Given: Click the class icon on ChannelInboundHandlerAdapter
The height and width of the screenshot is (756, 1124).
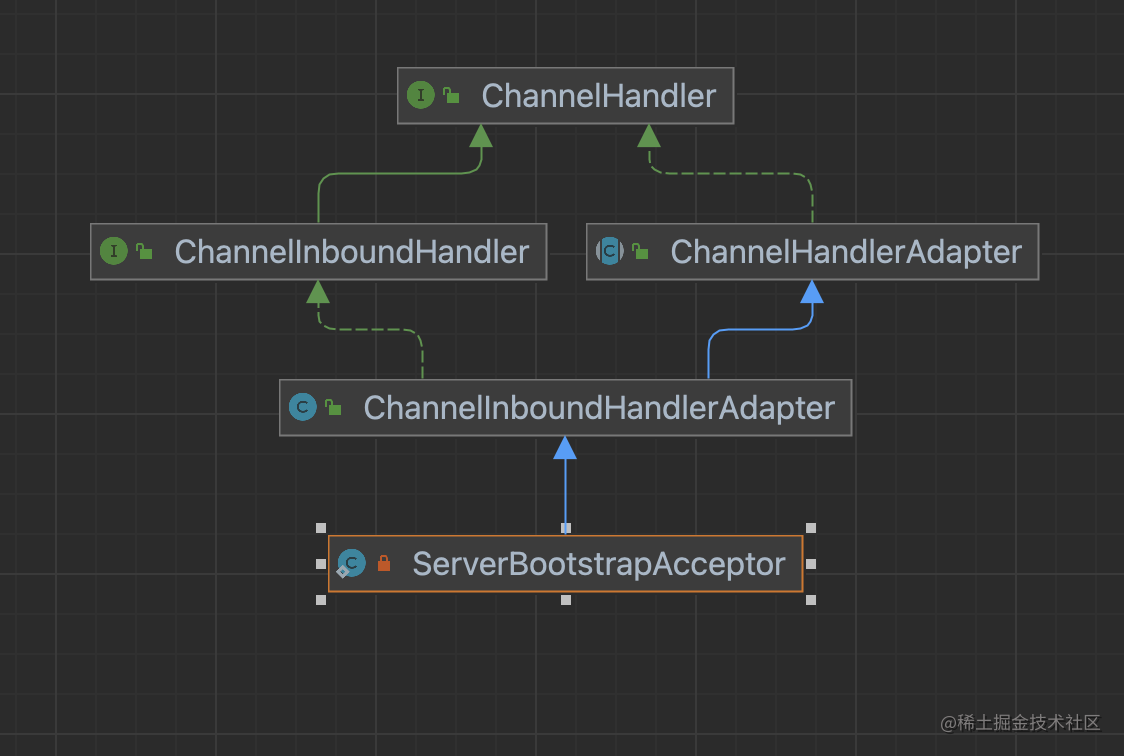Looking at the screenshot, I should [303, 407].
